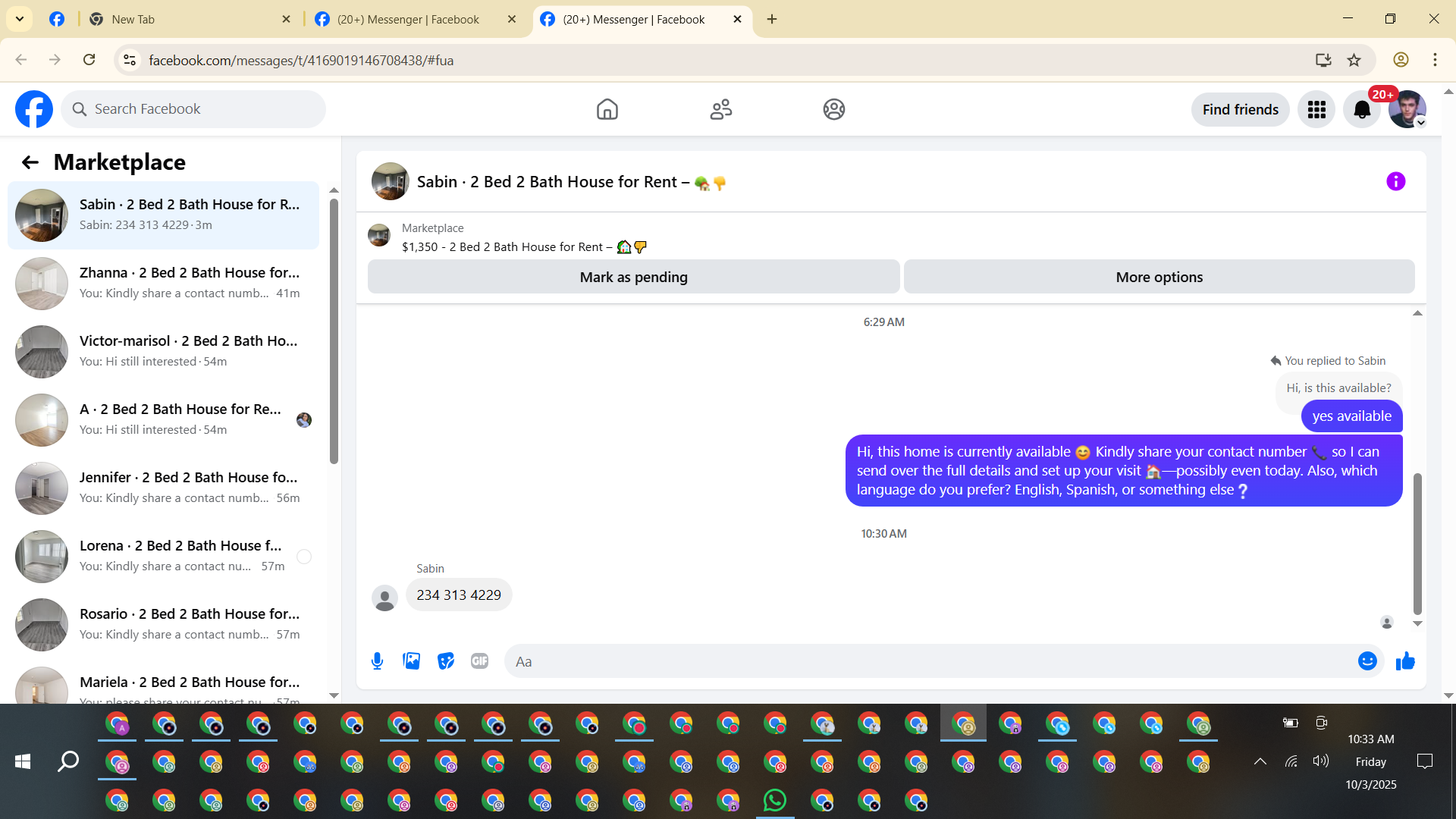Click the '234 313 4229' message bubble
1456x819 pixels.
tap(459, 595)
